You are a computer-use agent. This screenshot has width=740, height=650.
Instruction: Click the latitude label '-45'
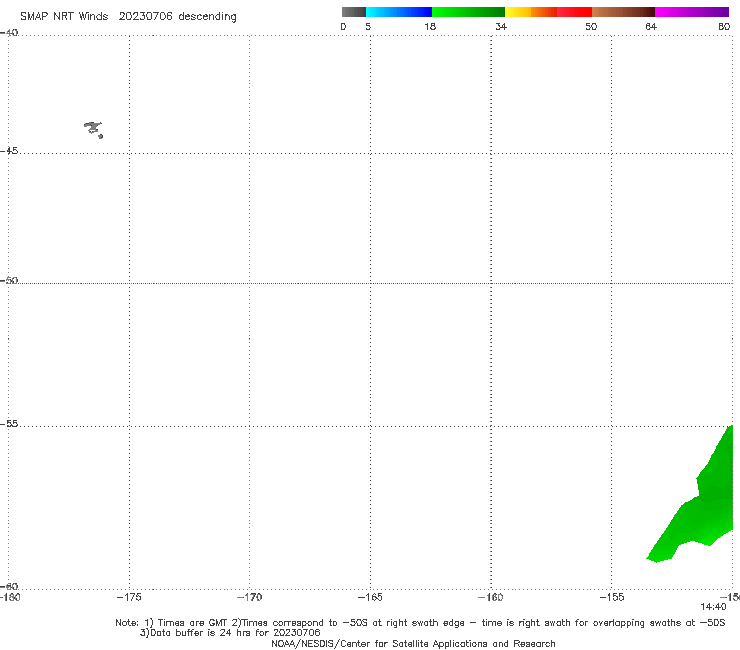9,151
